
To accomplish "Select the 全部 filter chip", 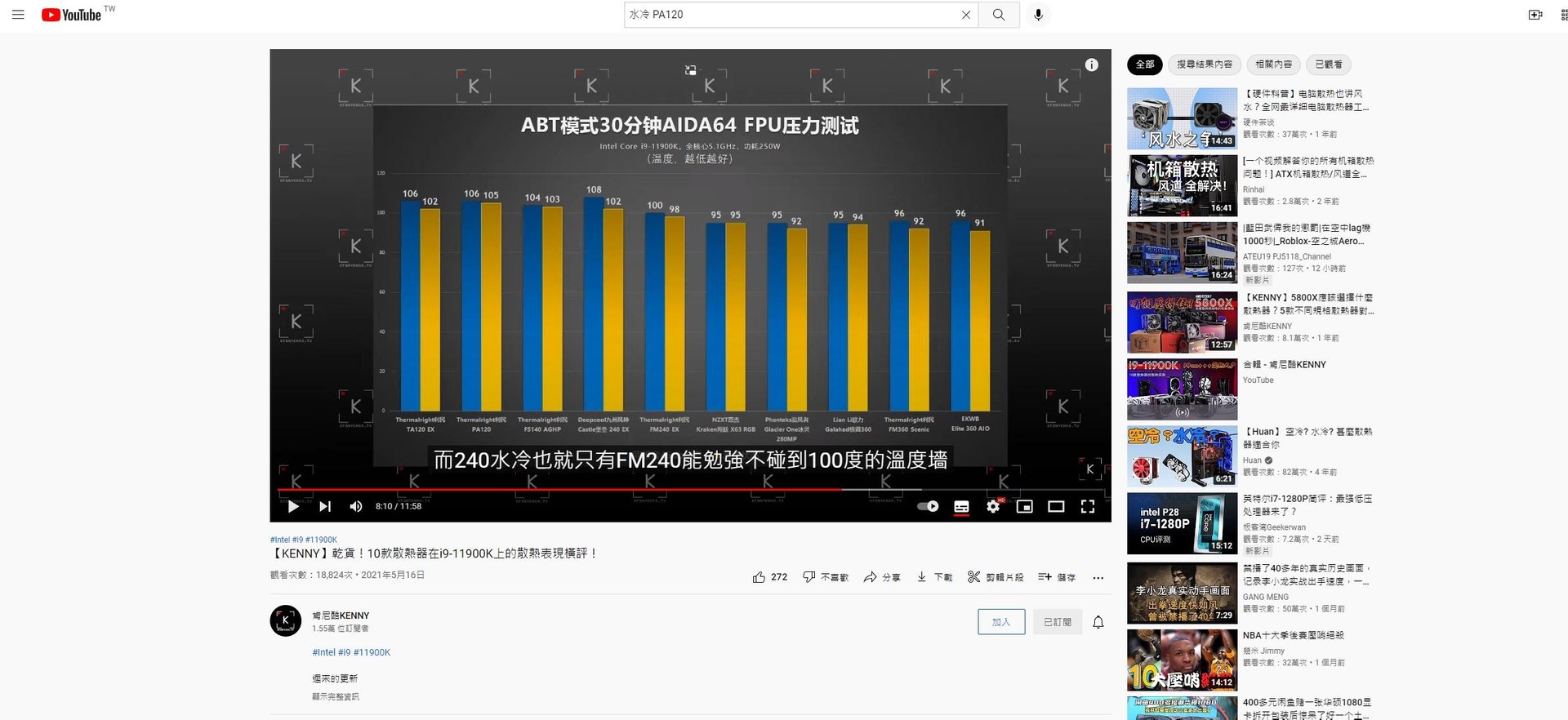I will coord(1145,64).
